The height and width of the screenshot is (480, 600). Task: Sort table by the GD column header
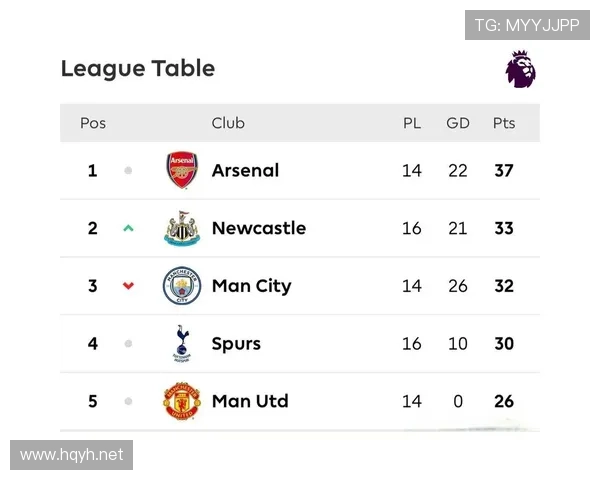pyautogui.click(x=458, y=123)
